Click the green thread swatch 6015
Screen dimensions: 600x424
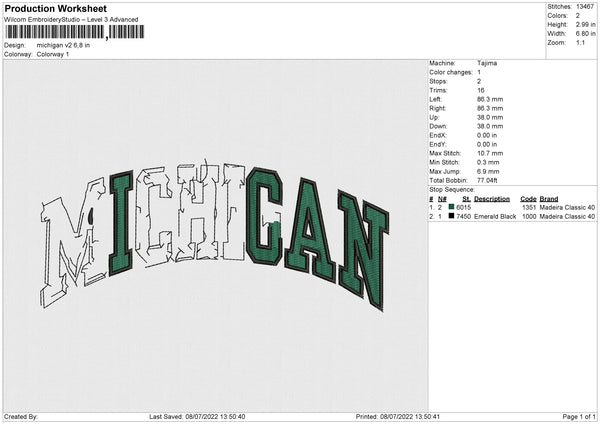[x=451, y=207]
